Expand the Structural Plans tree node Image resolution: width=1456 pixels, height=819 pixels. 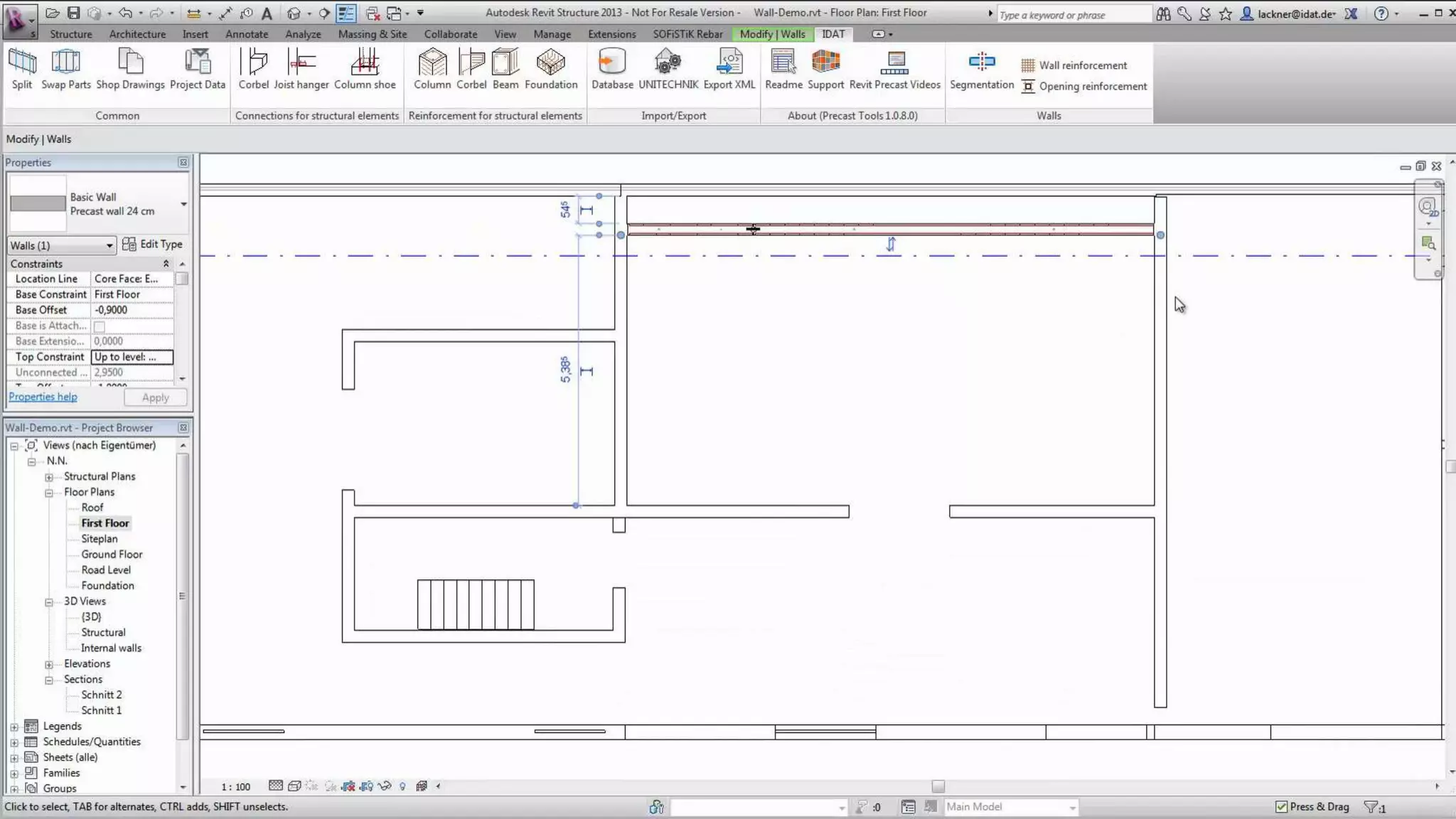(49, 477)
